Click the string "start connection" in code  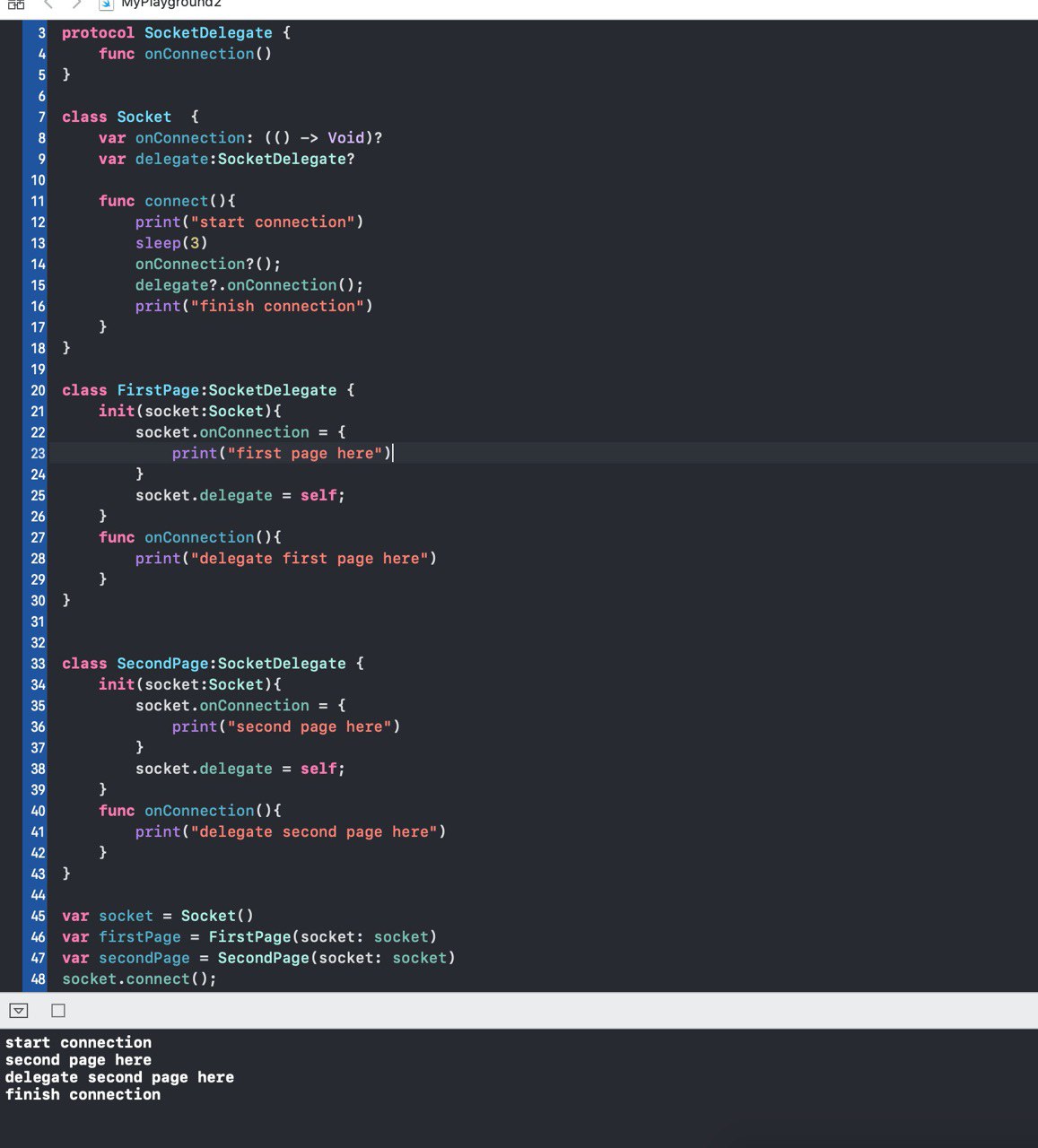(x=273, y=222)
